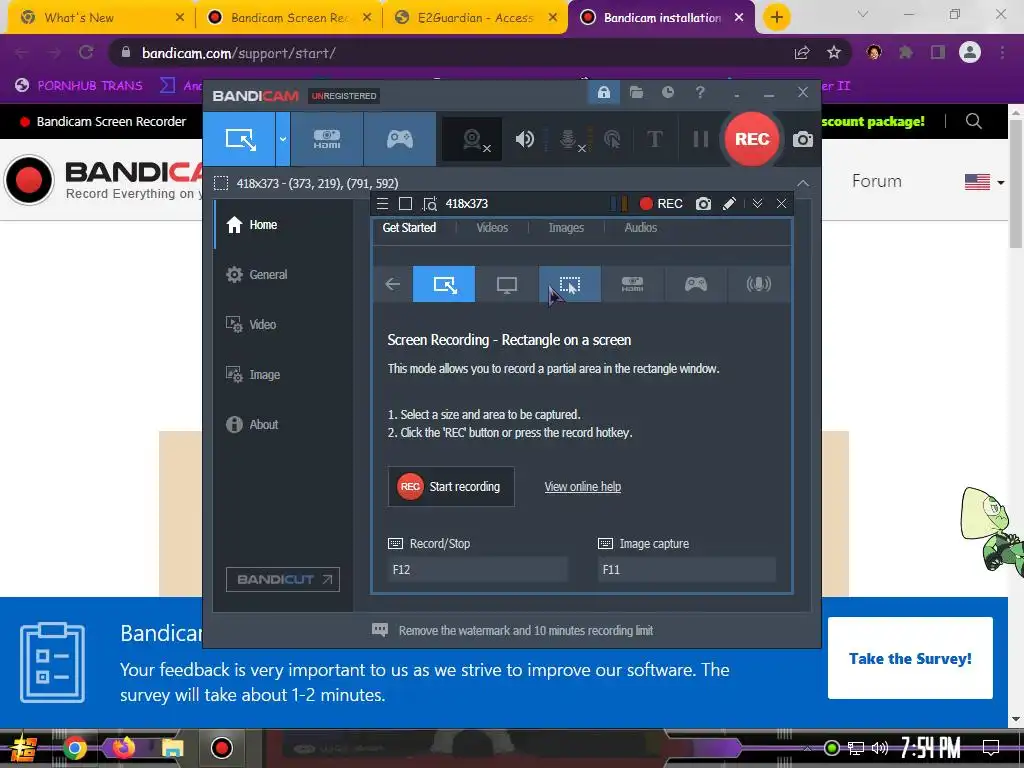Image resolution: width=1024 pixels, height=768 pixels.
Task: Open the rectangle window hamburger menu
Action: click(x=383, y=204)
